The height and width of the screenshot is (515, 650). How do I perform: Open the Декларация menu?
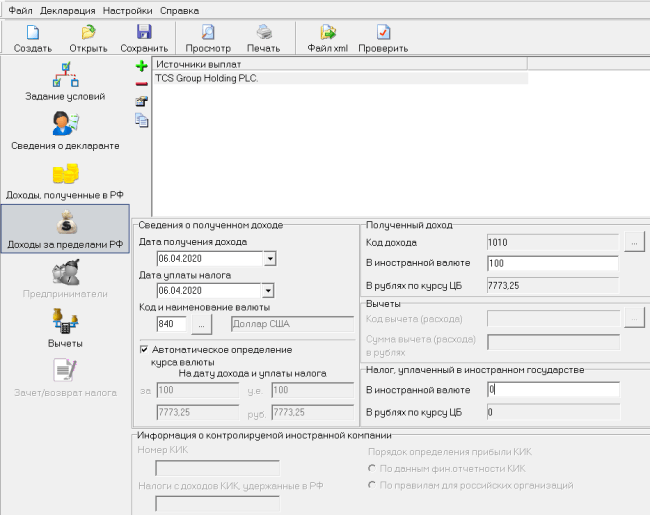[x=67, y=9]
